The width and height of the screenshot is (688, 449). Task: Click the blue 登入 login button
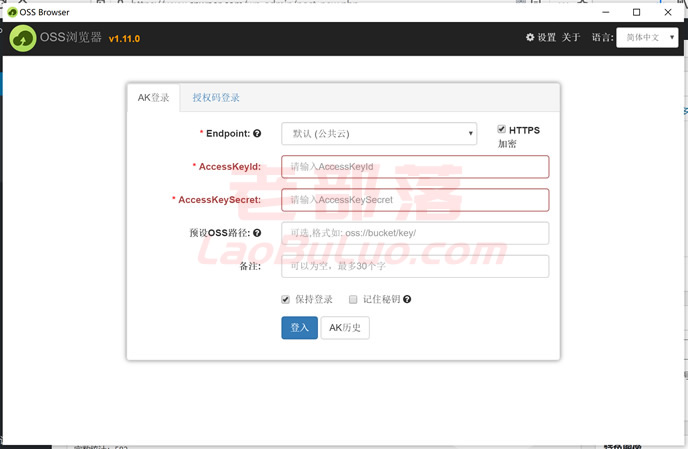[x=299, y=327]
